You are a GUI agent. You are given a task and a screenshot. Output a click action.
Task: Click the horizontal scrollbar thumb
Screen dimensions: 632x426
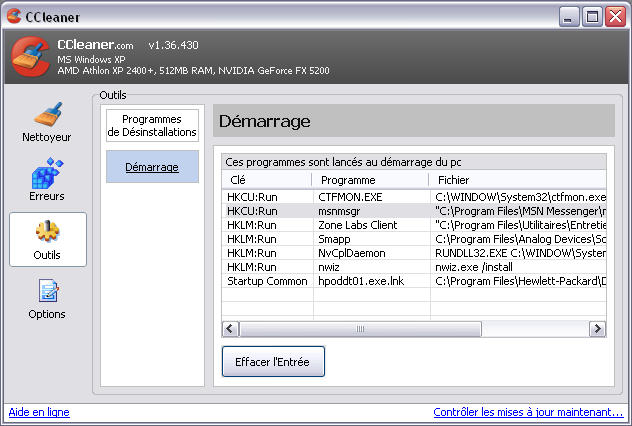(x=360, y=329)
